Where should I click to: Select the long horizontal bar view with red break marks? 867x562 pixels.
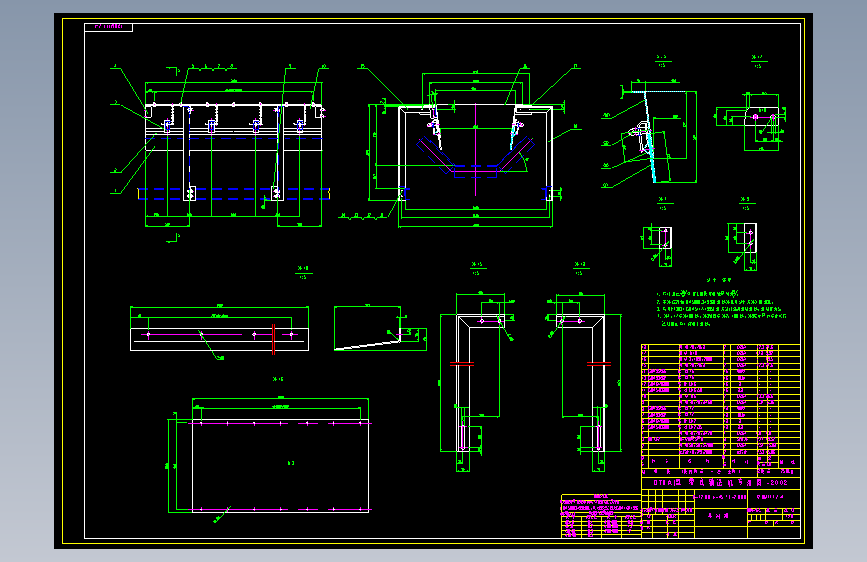click(220, 331)
